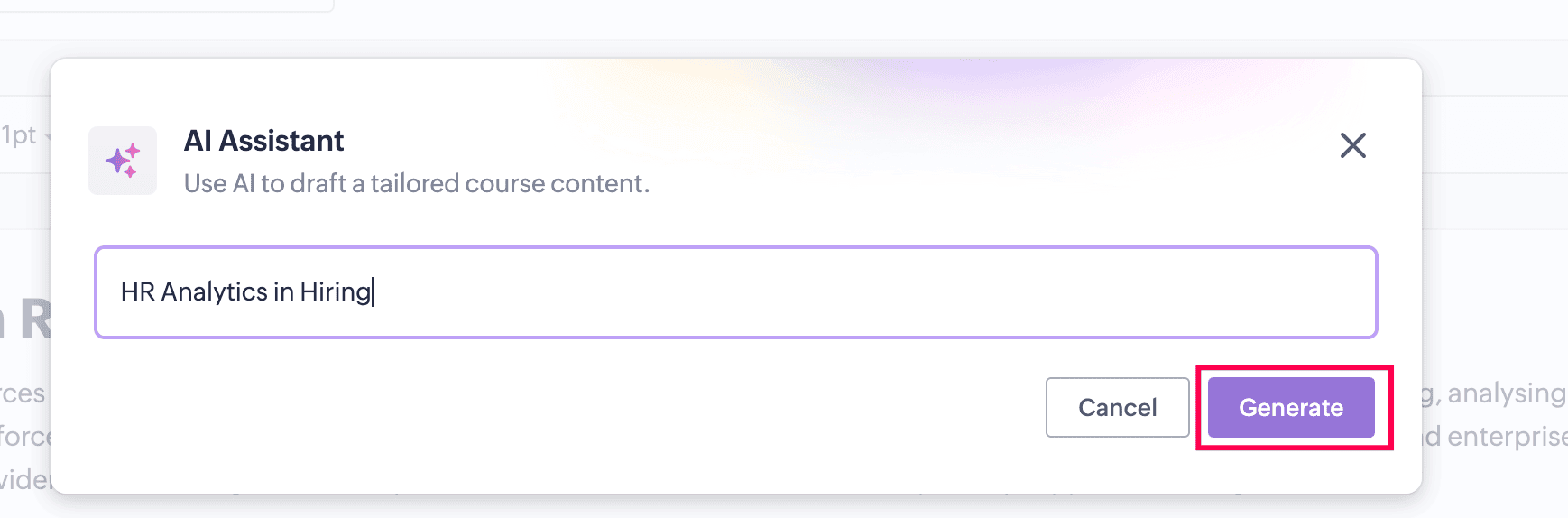Click the word "course" in the subtitle
This screenshot has width=1568, height=518.
[x=503, y=183]
